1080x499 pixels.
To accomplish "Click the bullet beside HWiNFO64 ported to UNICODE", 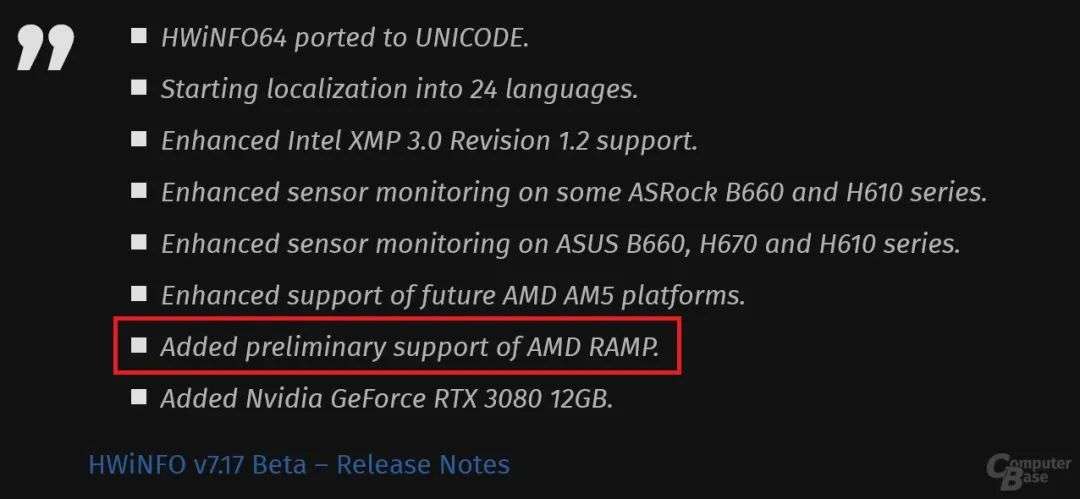I will click(139, 37).
